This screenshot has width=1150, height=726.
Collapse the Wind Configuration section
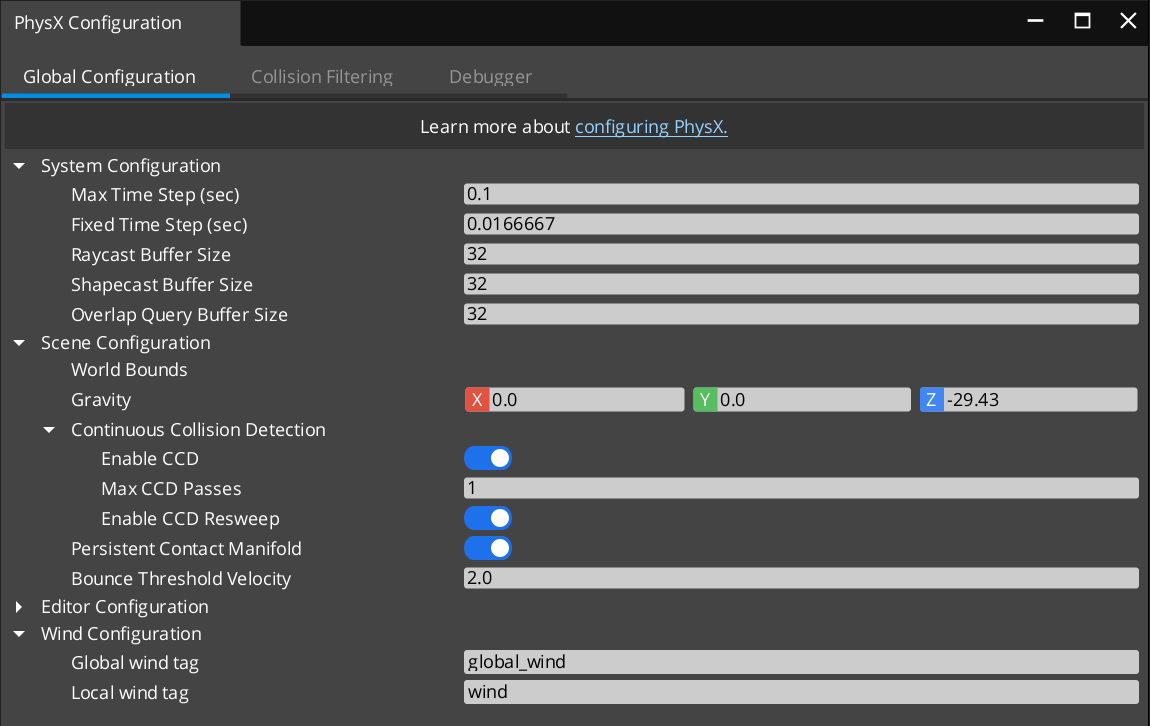click(19, 634)
